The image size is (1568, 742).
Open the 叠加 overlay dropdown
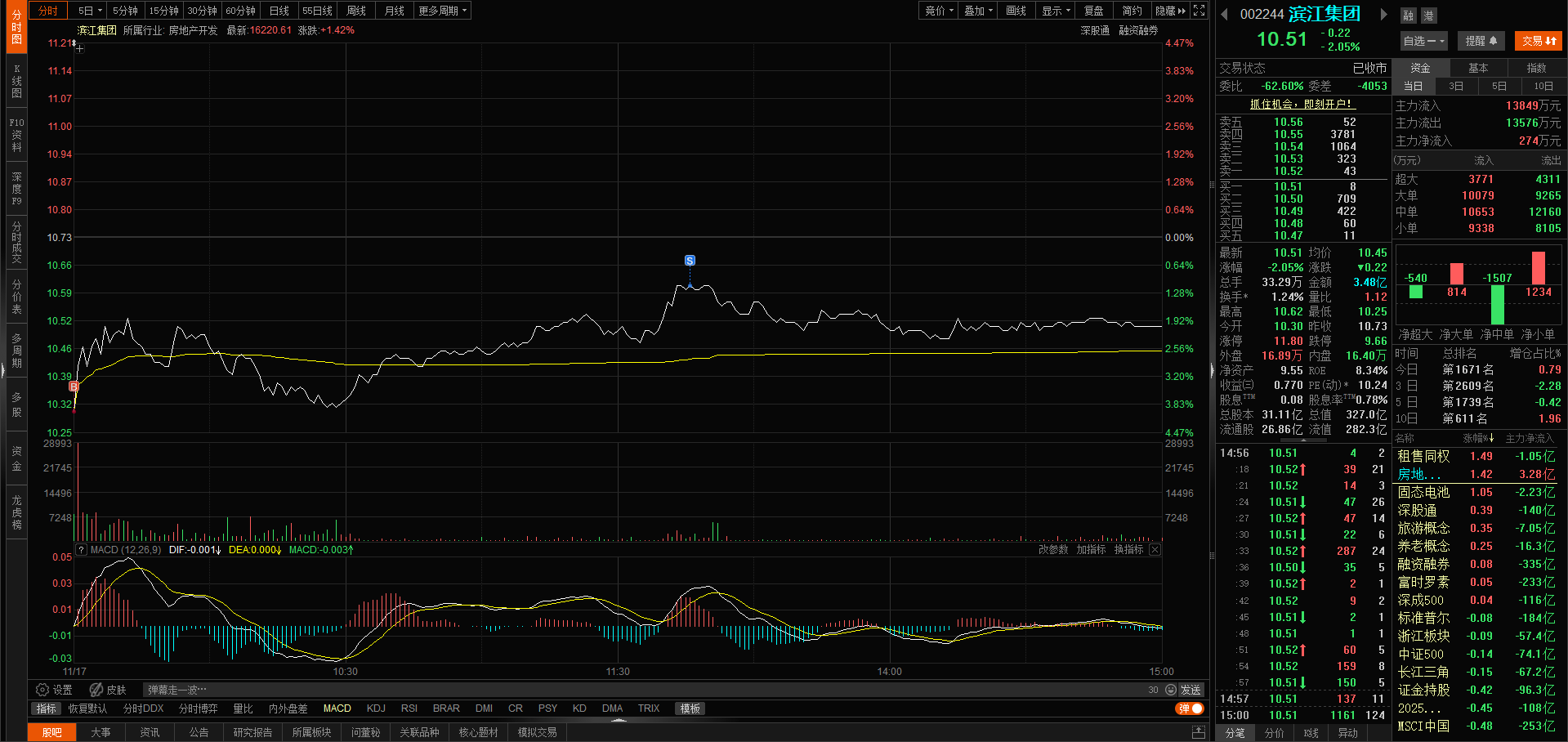978,11
